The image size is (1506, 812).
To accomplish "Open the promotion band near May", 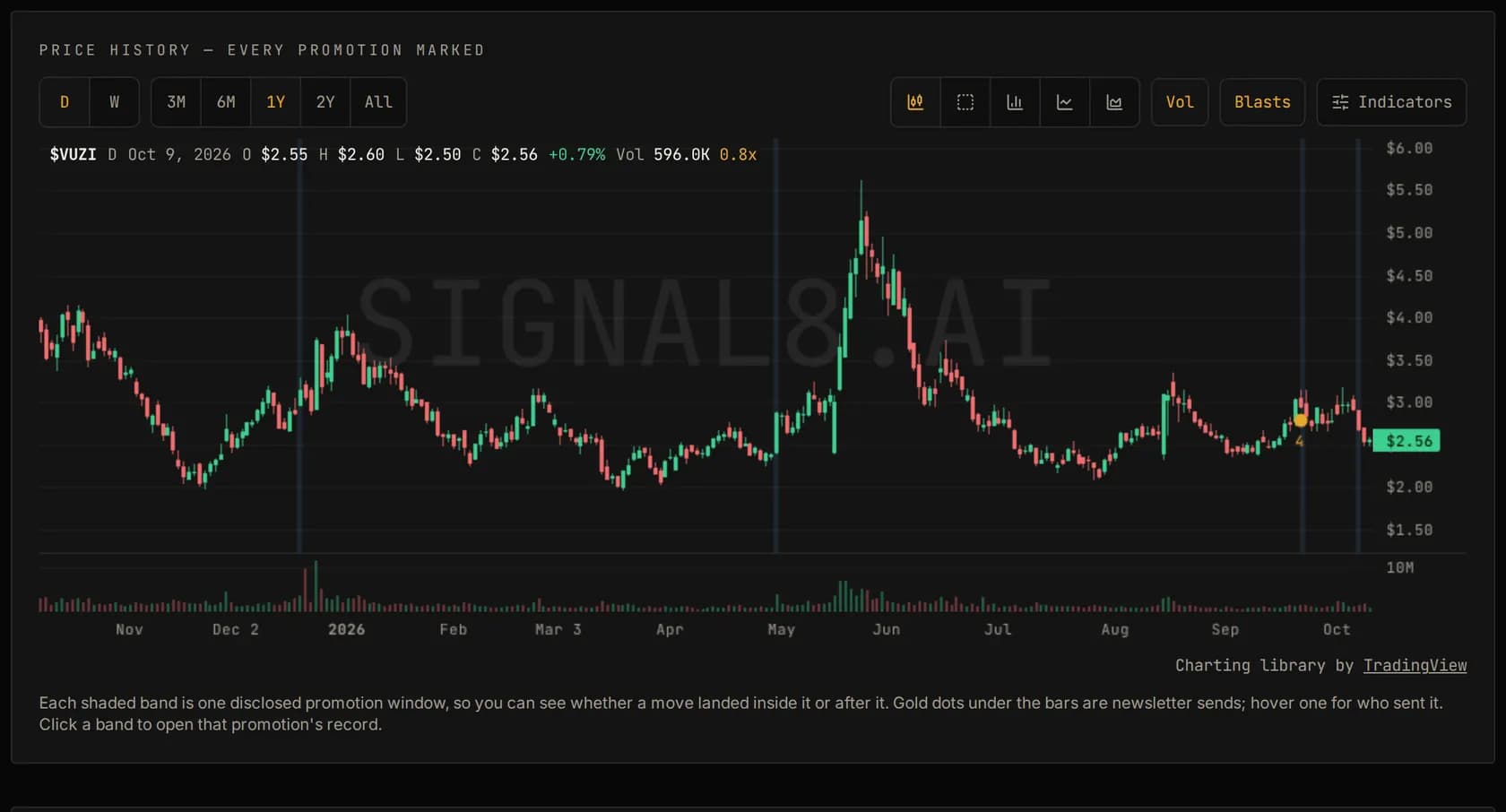I will point(776,345).
